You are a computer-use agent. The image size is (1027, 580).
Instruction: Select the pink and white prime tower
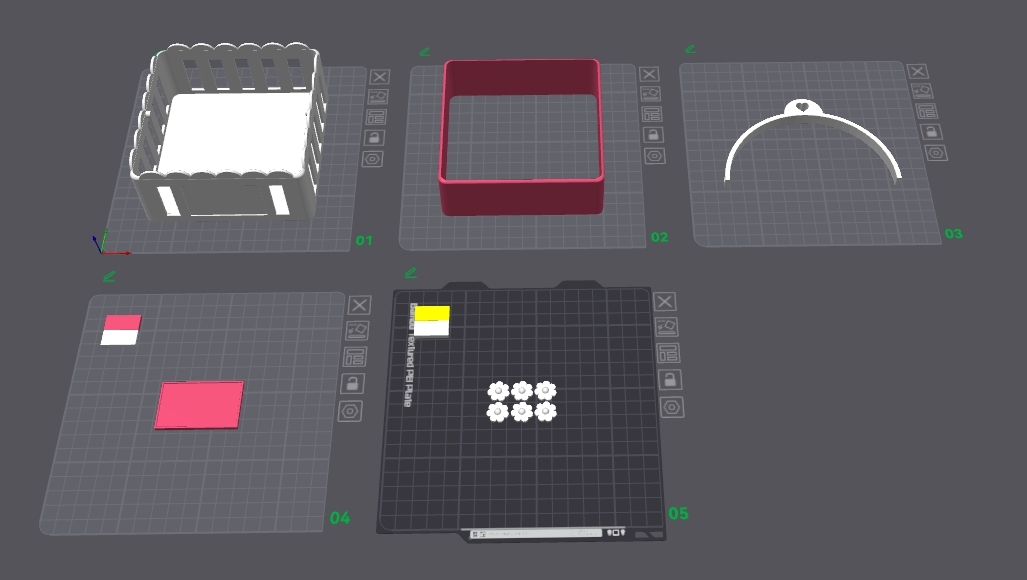coord(121,330)
